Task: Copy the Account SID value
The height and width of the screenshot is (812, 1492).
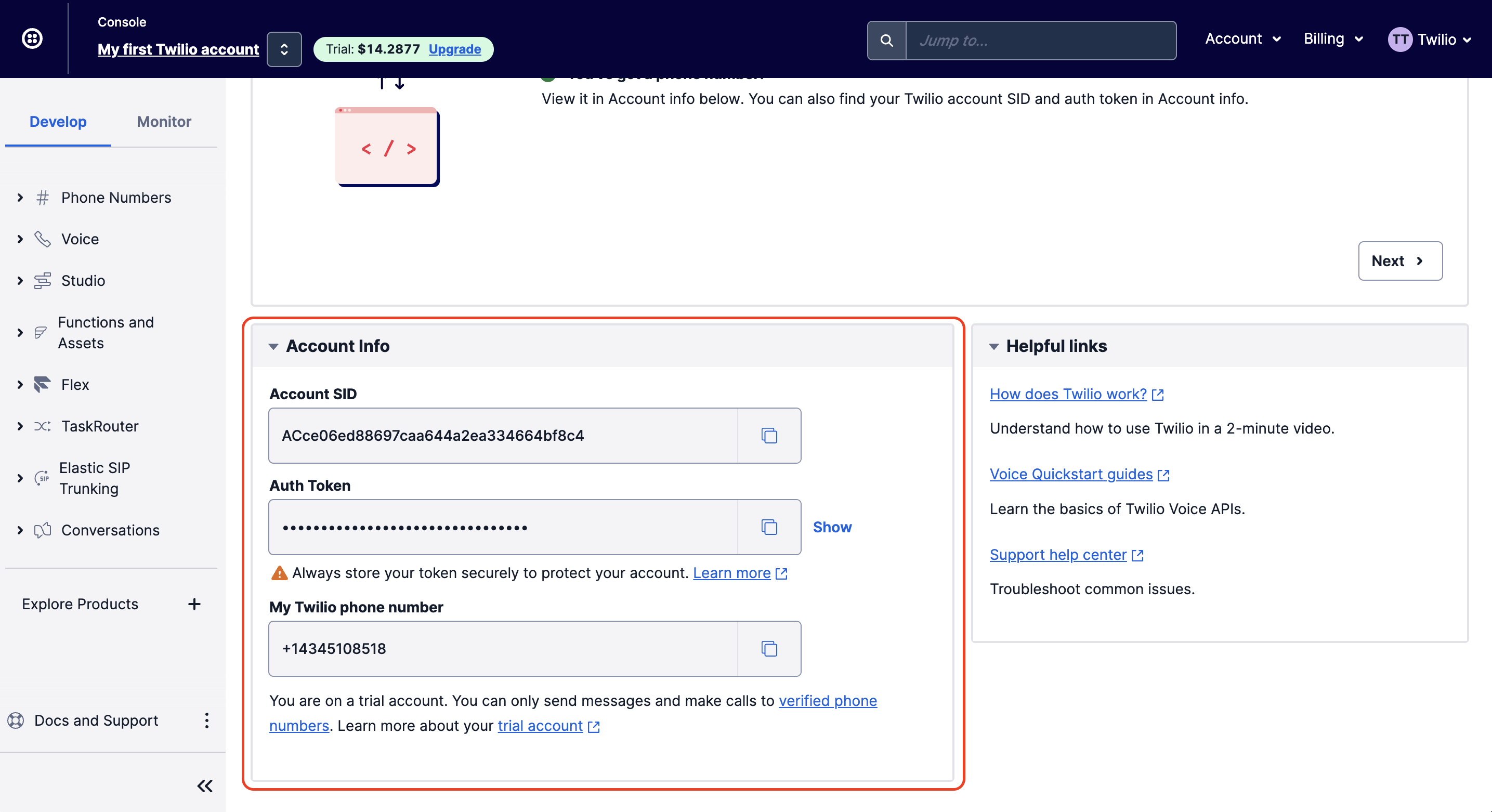Action: [x=768, y=436]
